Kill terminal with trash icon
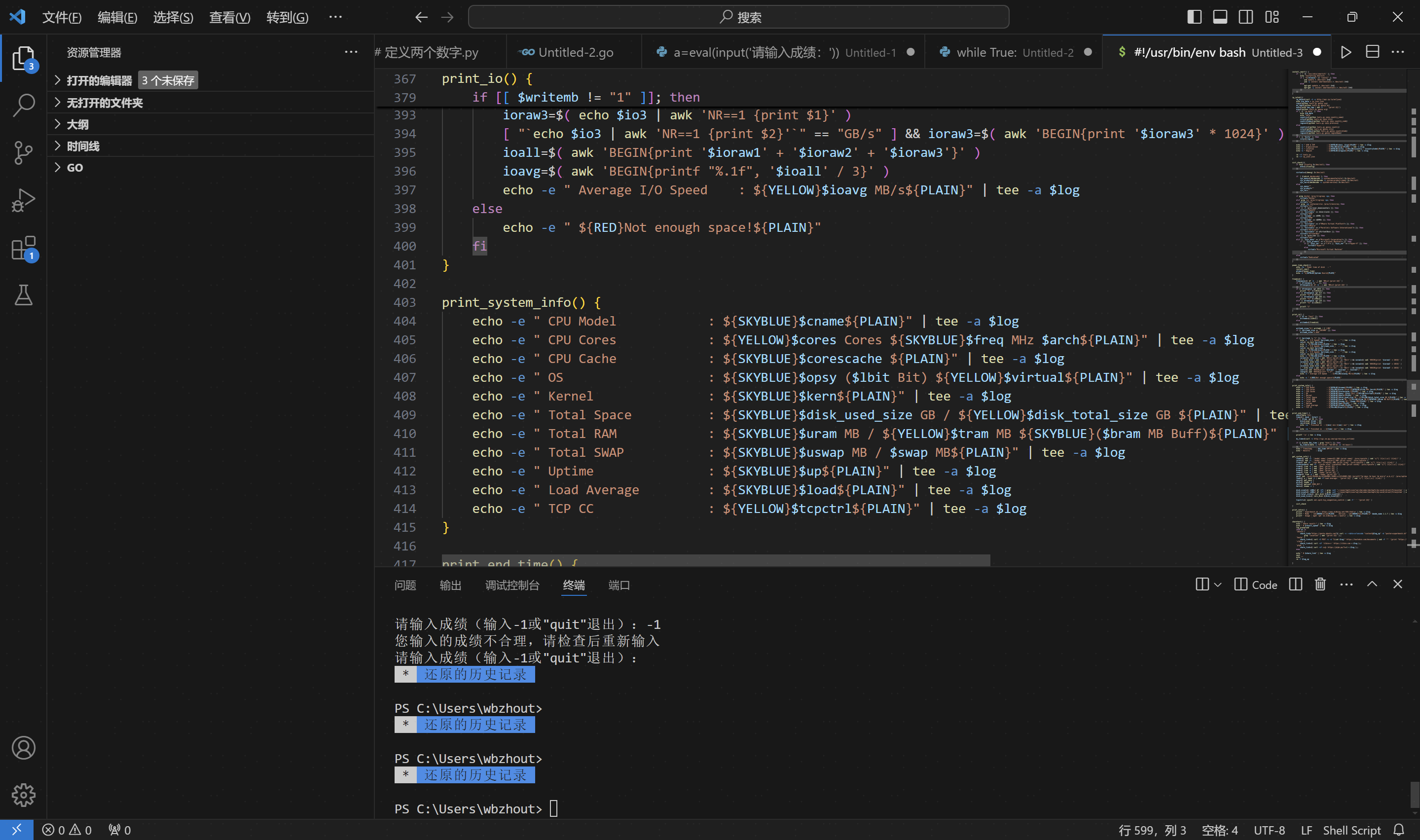The image size is (1420, 840). point(1320,584)
